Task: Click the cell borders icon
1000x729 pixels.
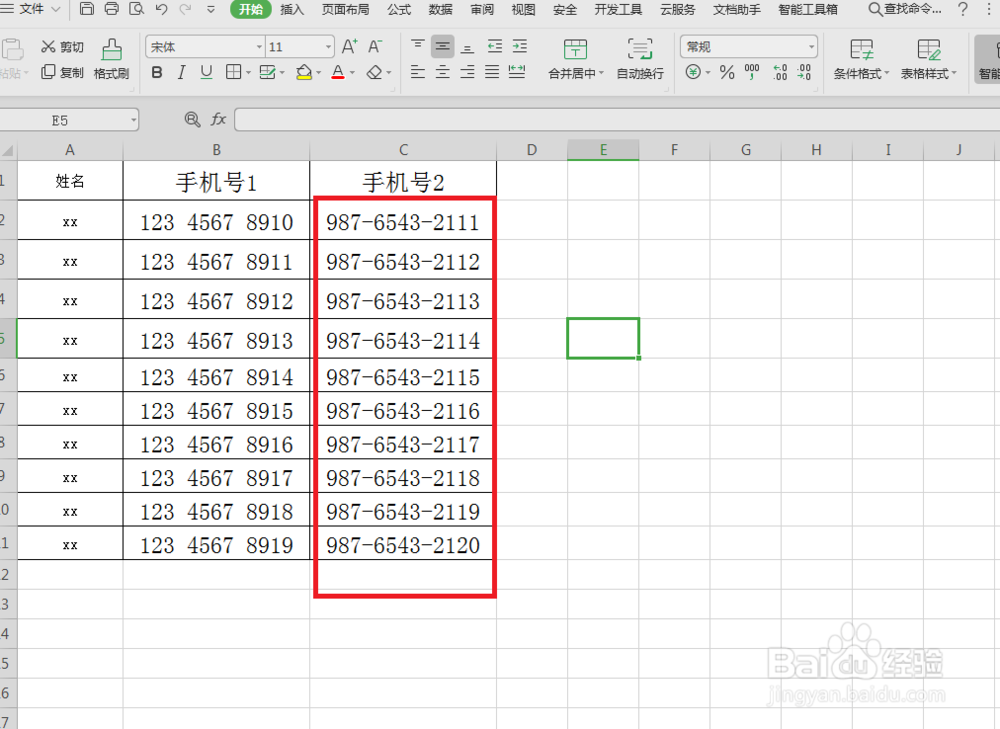Action: click(x=233, y=73)
